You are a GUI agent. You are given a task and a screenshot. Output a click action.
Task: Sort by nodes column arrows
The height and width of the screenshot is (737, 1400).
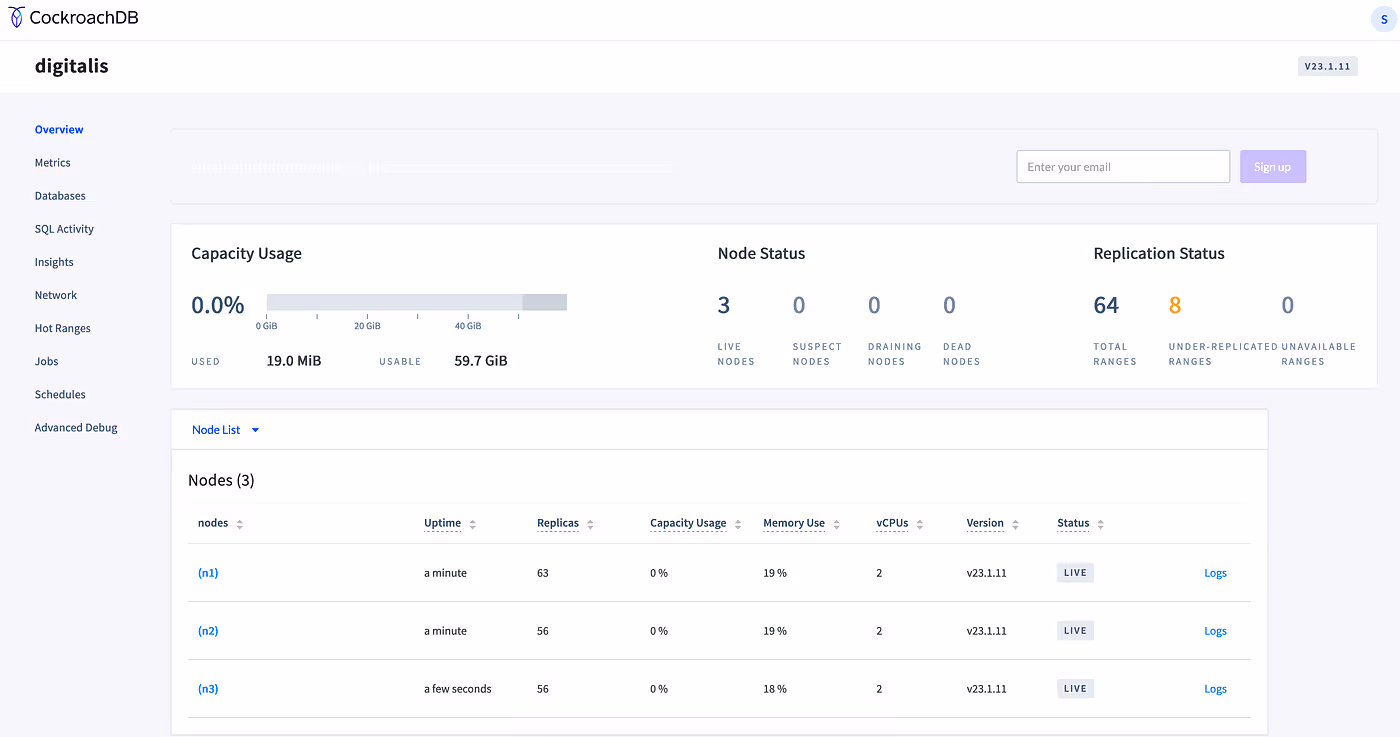(240, 524)
